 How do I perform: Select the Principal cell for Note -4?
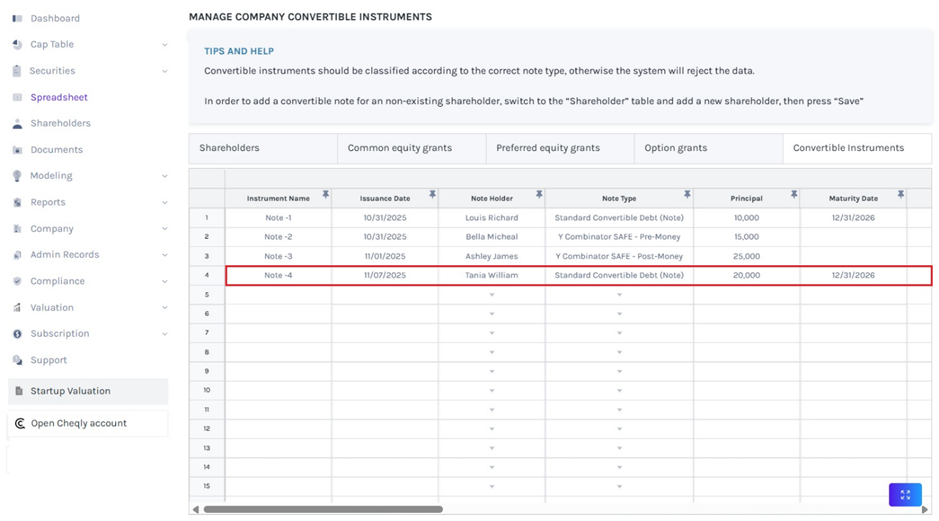click(746, 275)
